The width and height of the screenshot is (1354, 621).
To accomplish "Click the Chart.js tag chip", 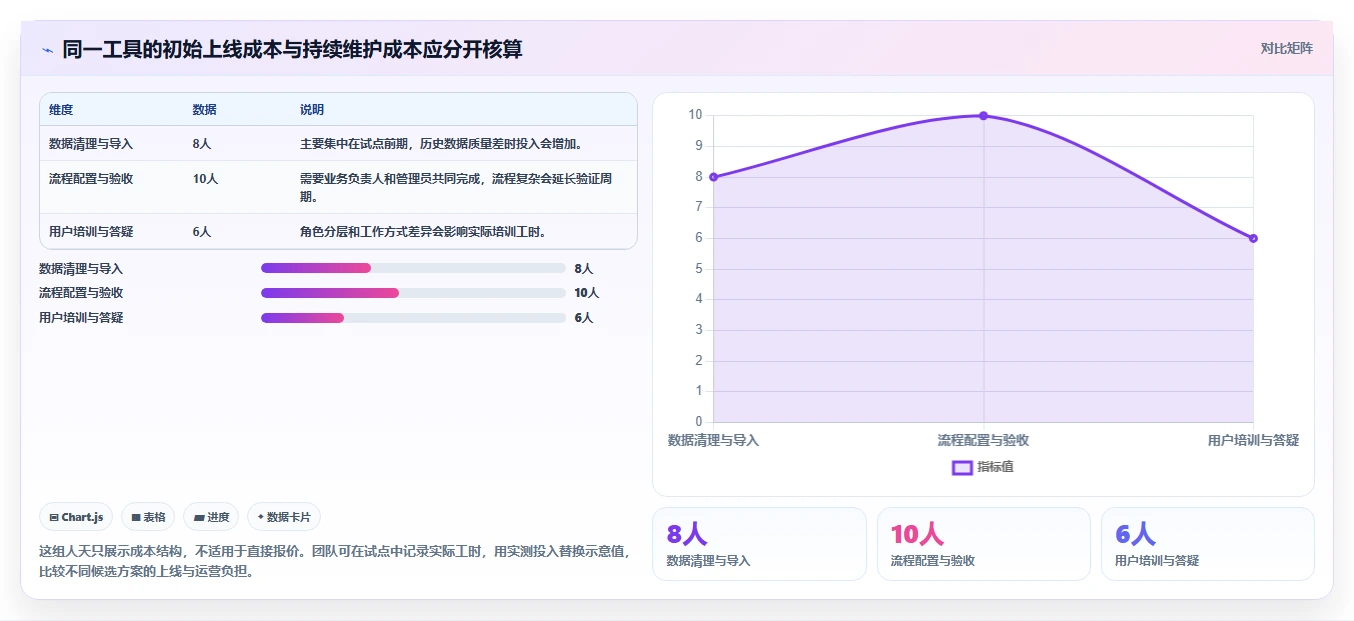I will (76, 517).
